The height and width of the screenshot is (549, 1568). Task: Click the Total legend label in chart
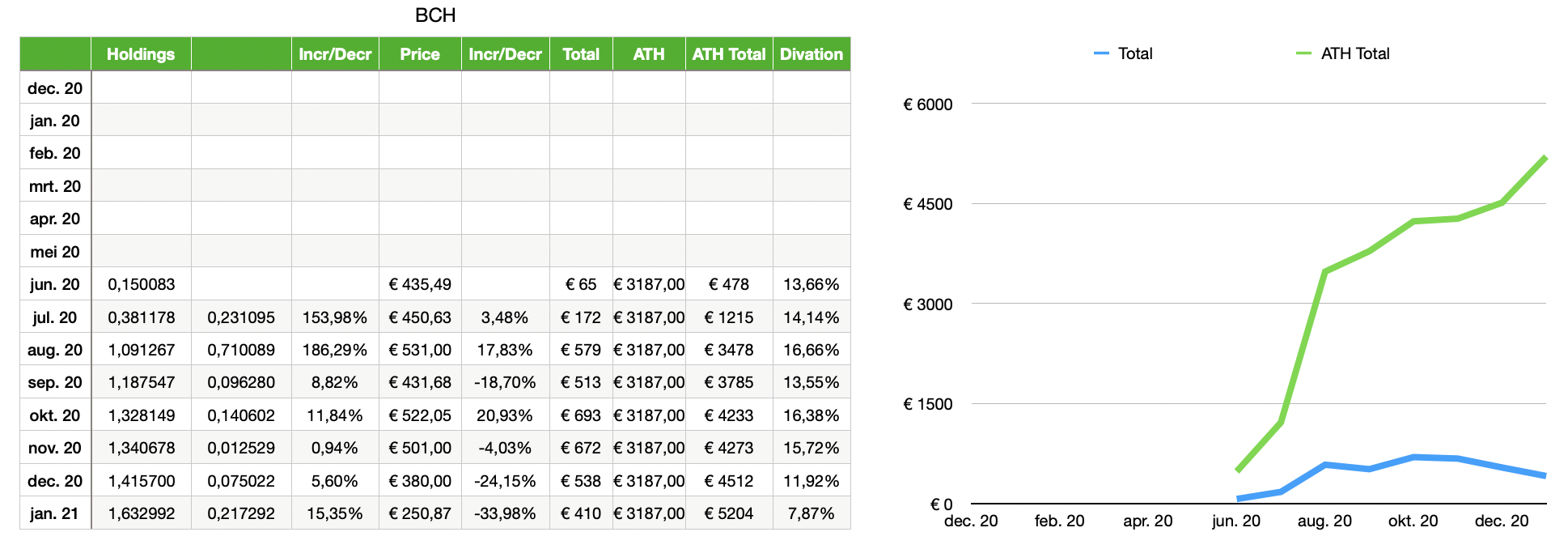(1135, 53)
